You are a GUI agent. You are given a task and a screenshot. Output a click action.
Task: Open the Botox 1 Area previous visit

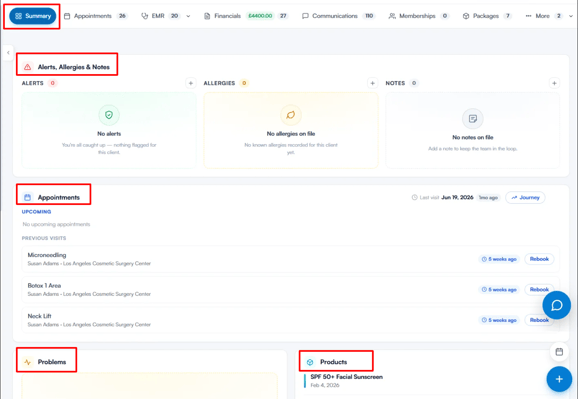(x=290, y=289)
